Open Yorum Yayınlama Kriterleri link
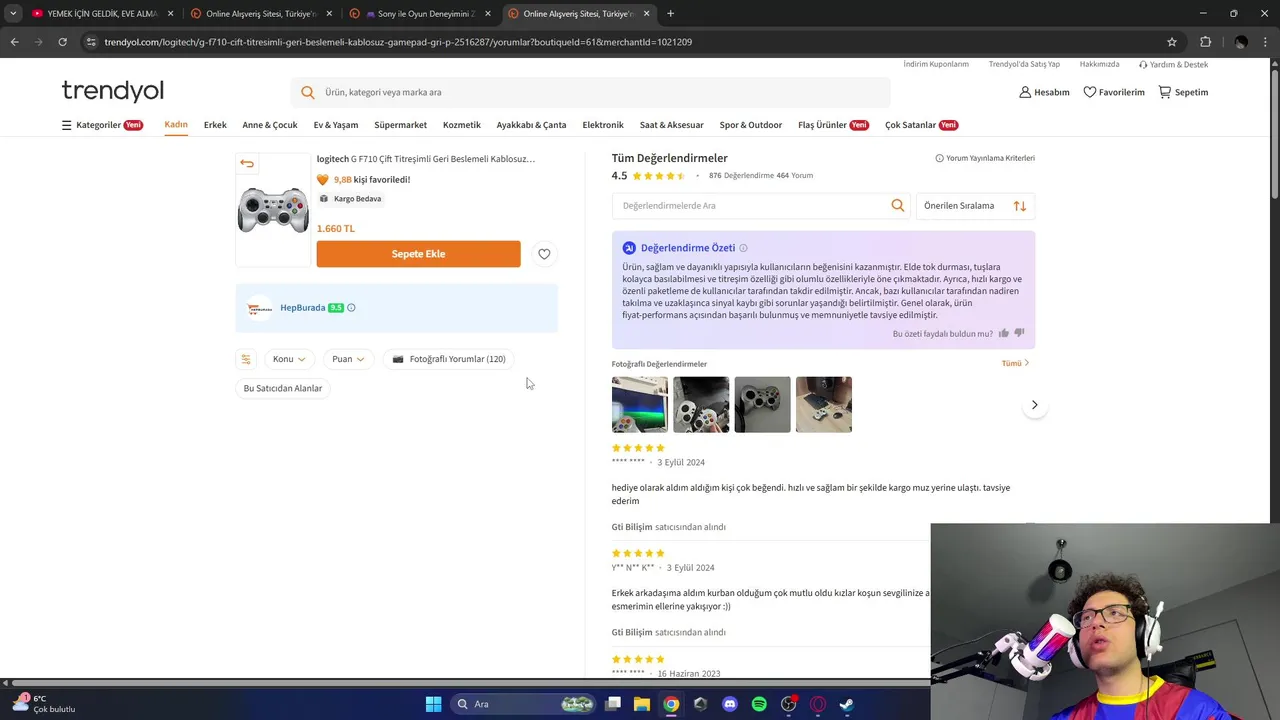 pos(985,158)
